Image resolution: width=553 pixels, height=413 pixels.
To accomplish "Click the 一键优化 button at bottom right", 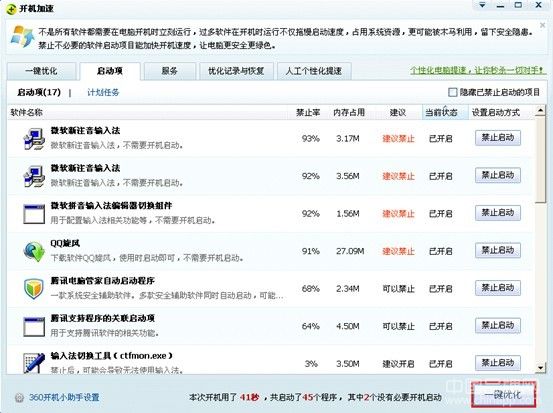I will 503,394.
